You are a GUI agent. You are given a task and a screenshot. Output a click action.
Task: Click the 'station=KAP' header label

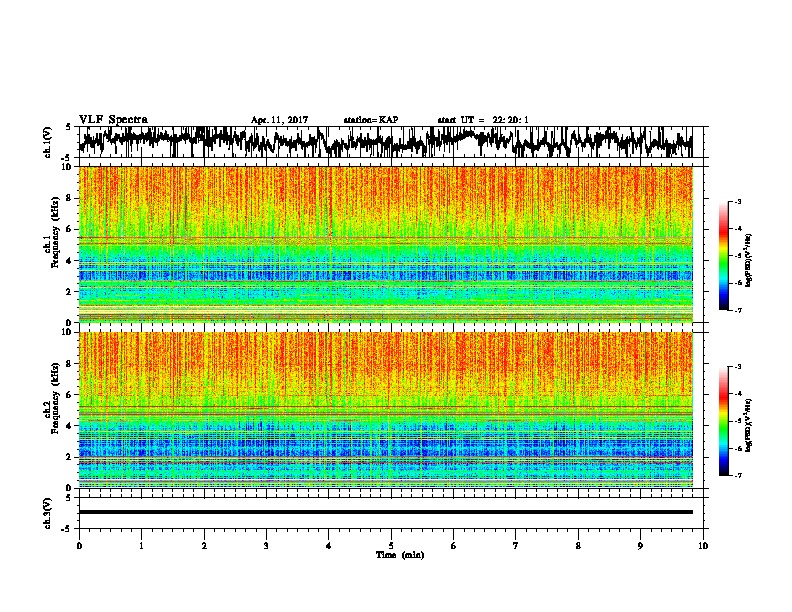click(371, 120)
